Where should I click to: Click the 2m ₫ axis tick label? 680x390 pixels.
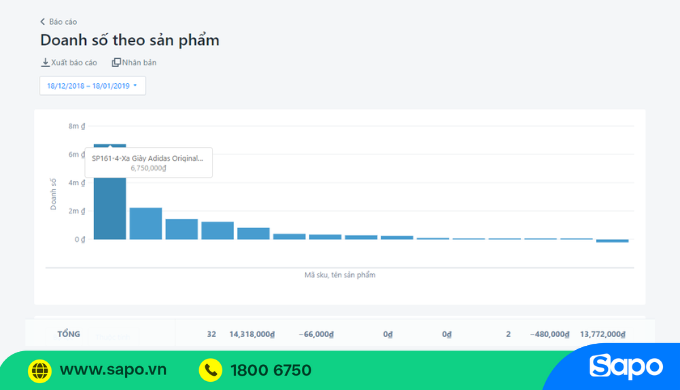pyautogui.click(x=76, y=211)
